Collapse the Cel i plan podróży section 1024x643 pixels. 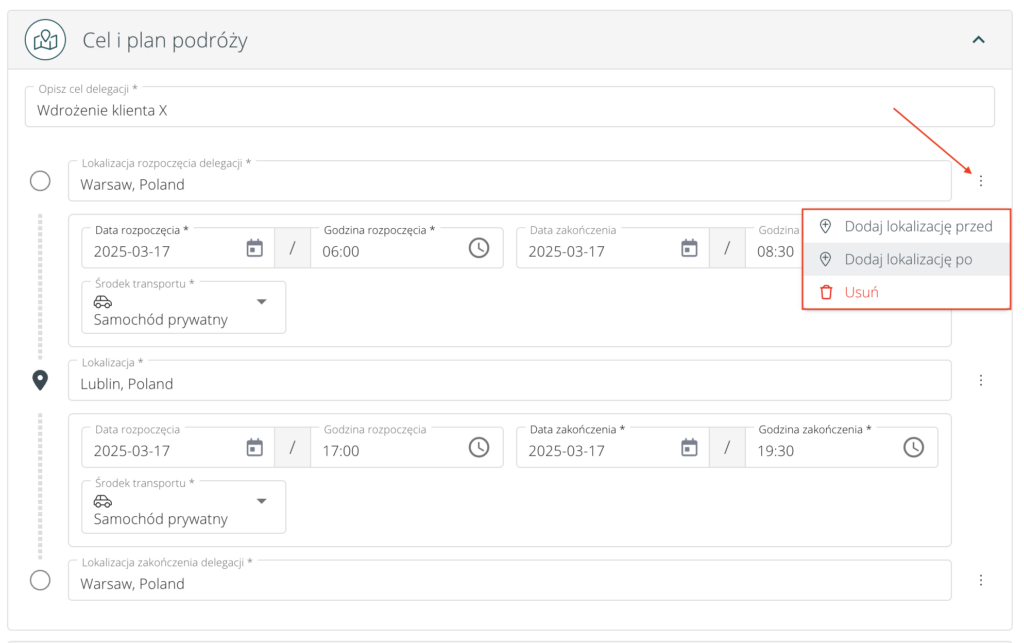pos(979,40)
